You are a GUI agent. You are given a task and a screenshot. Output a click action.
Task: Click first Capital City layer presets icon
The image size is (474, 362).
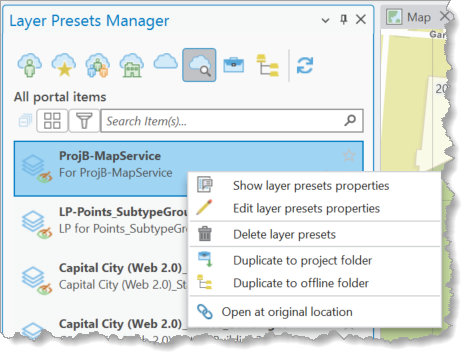(x=37, y=281)
